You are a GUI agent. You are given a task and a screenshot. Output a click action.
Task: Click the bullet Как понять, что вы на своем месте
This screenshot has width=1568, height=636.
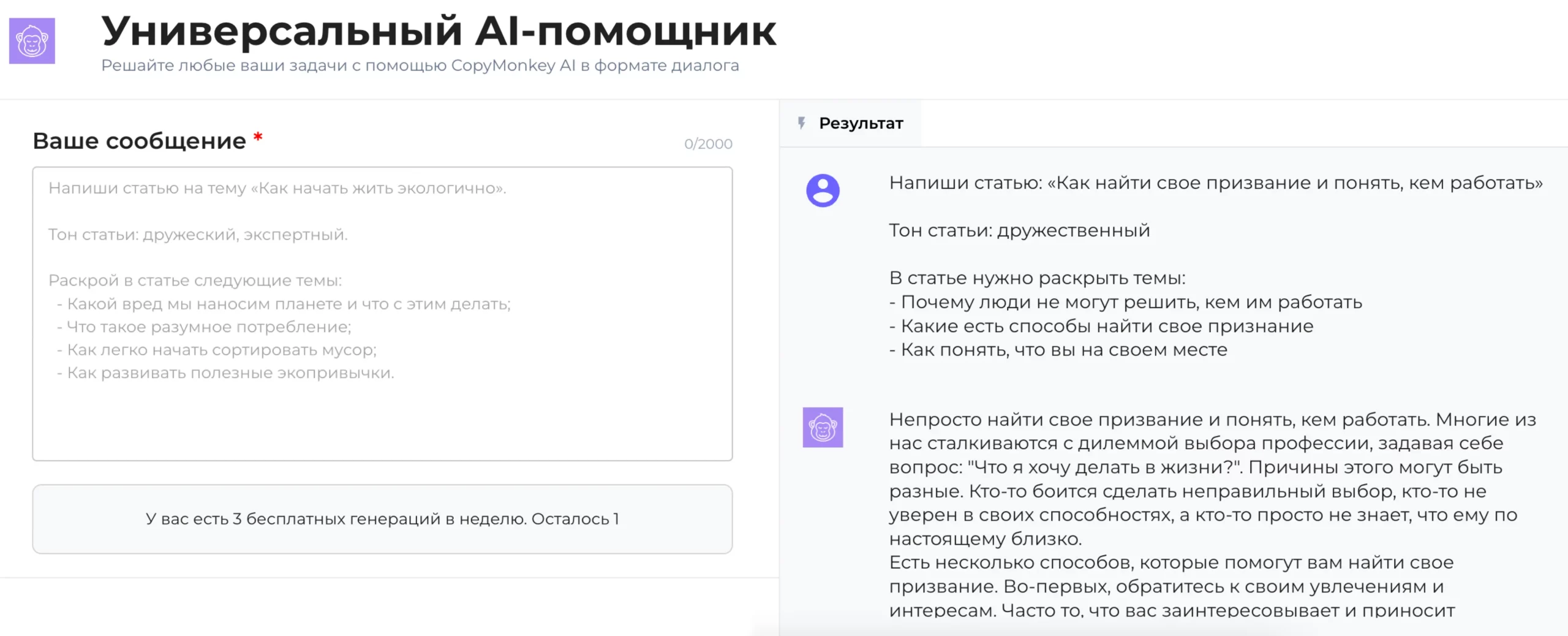click(x=1058, y=350)
